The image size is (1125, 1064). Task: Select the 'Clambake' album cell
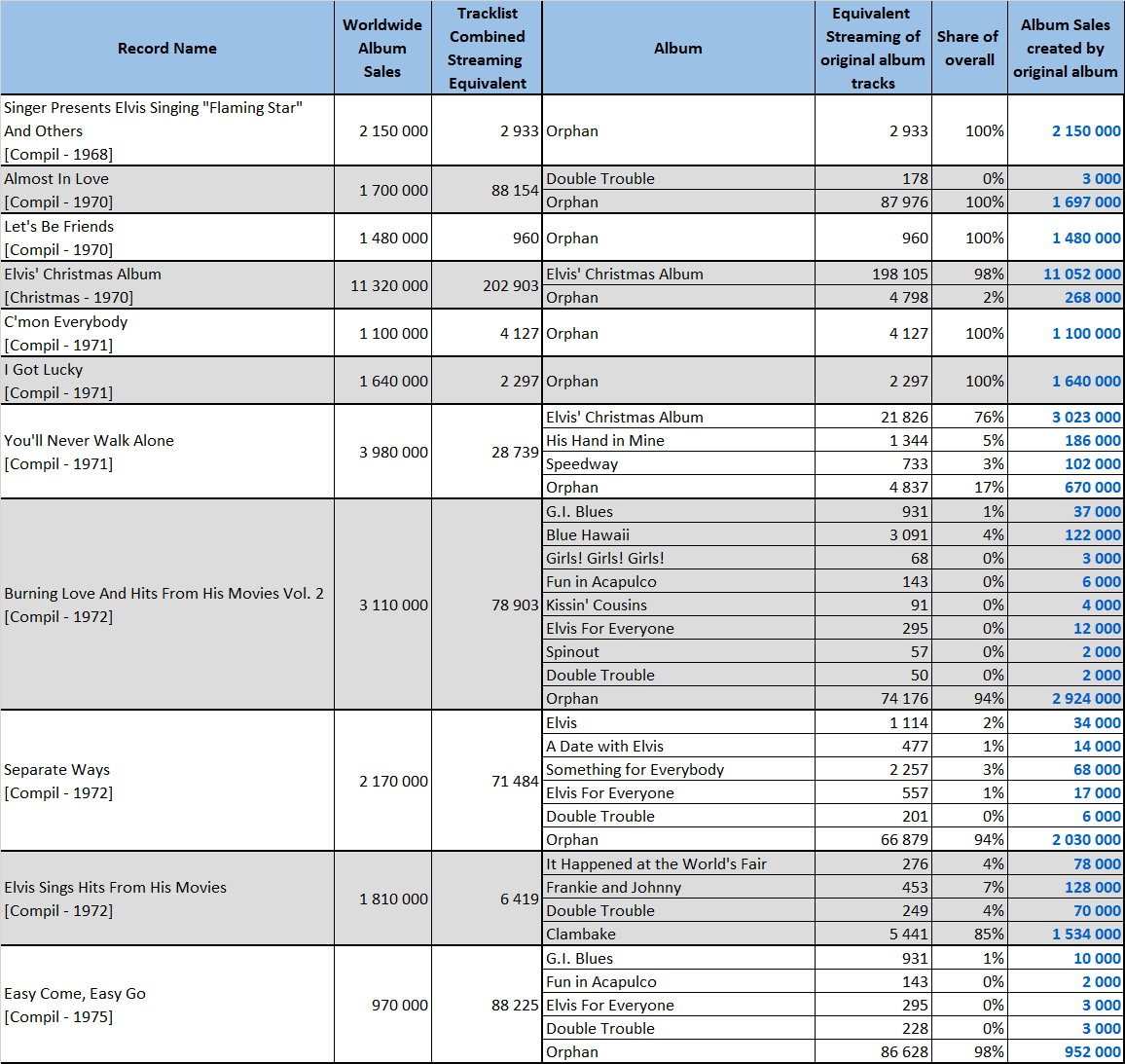pyautogui.click(x=678, y=935)
